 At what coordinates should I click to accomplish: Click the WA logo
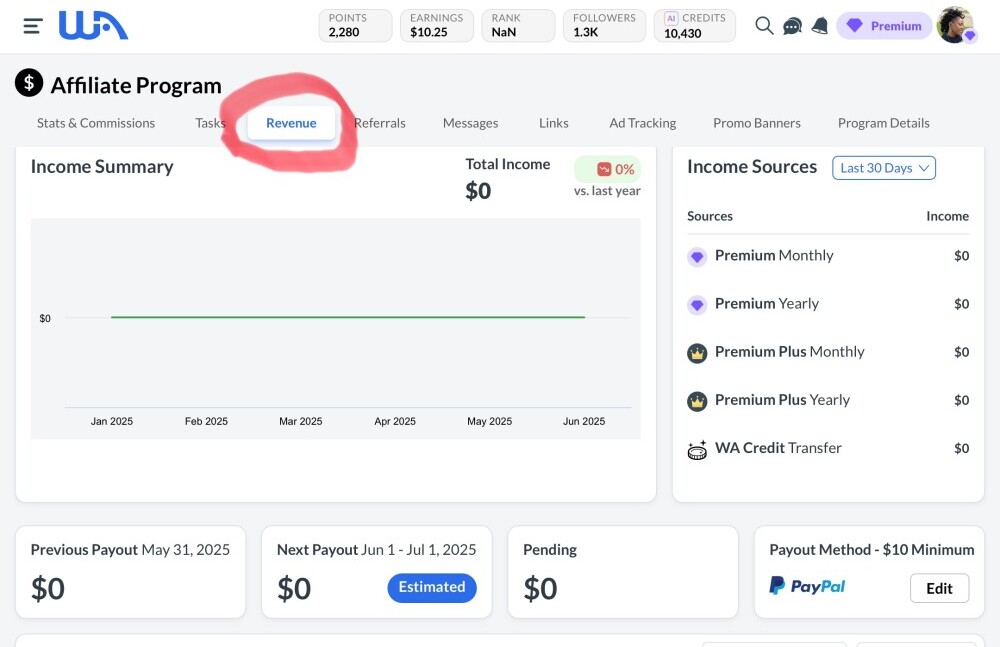(93, 26)
